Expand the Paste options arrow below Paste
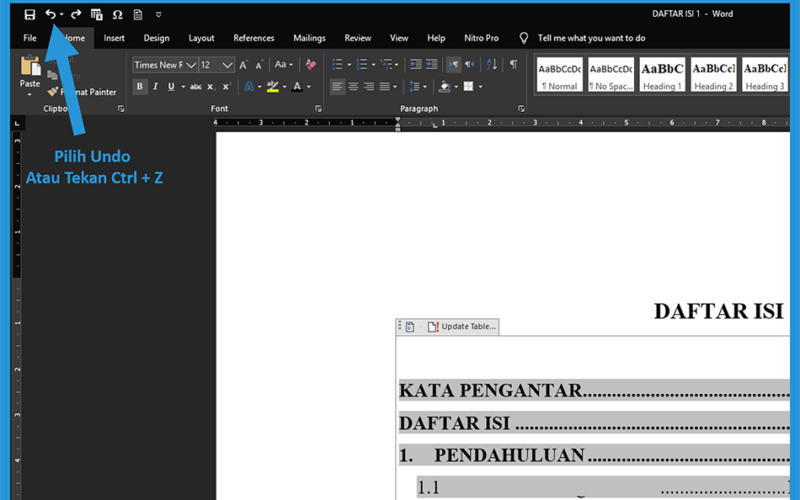 (30, 95)
